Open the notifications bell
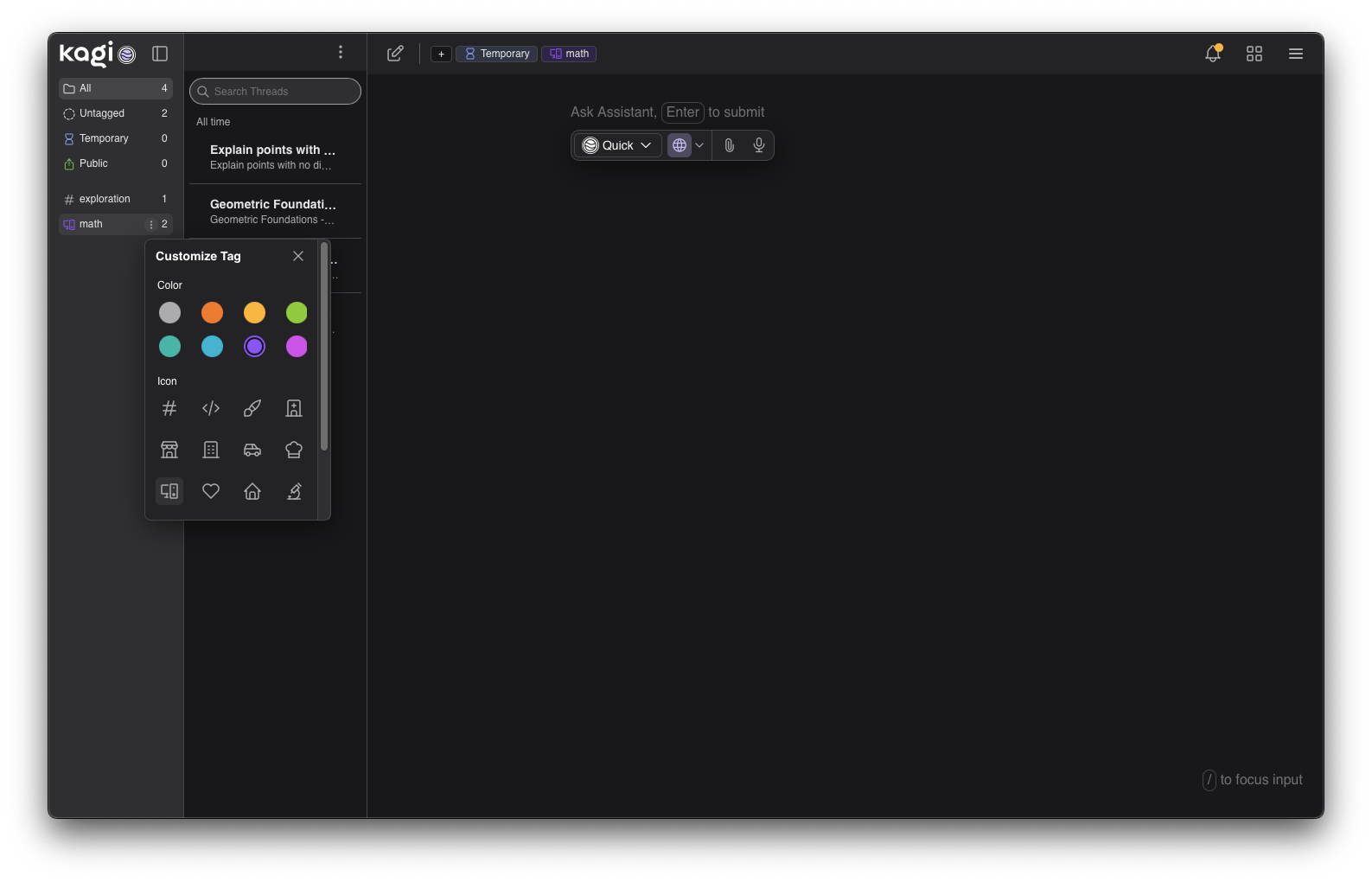The width and height of the screenshot is (1372, 882). coord(1213,54)
